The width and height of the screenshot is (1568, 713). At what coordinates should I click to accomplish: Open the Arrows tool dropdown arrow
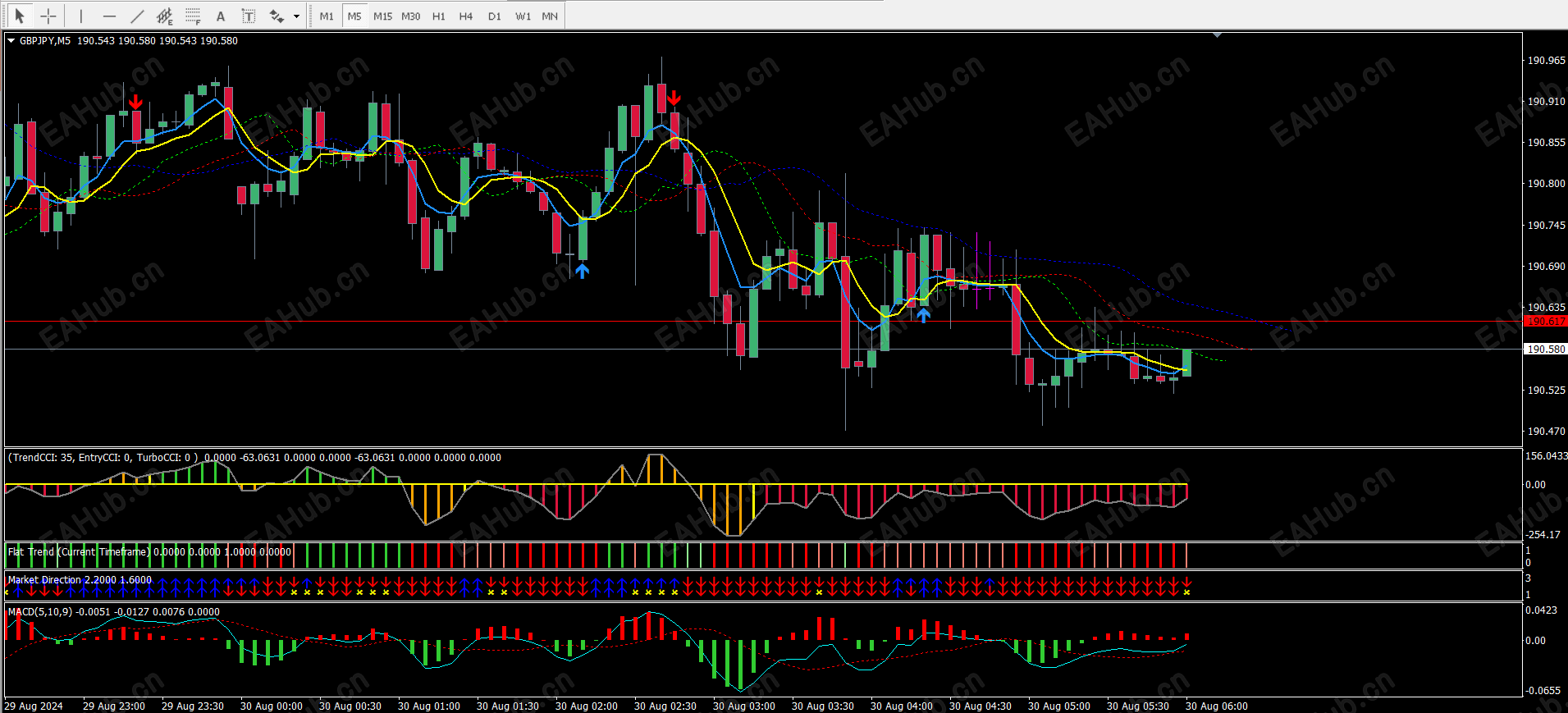point(296,16)
